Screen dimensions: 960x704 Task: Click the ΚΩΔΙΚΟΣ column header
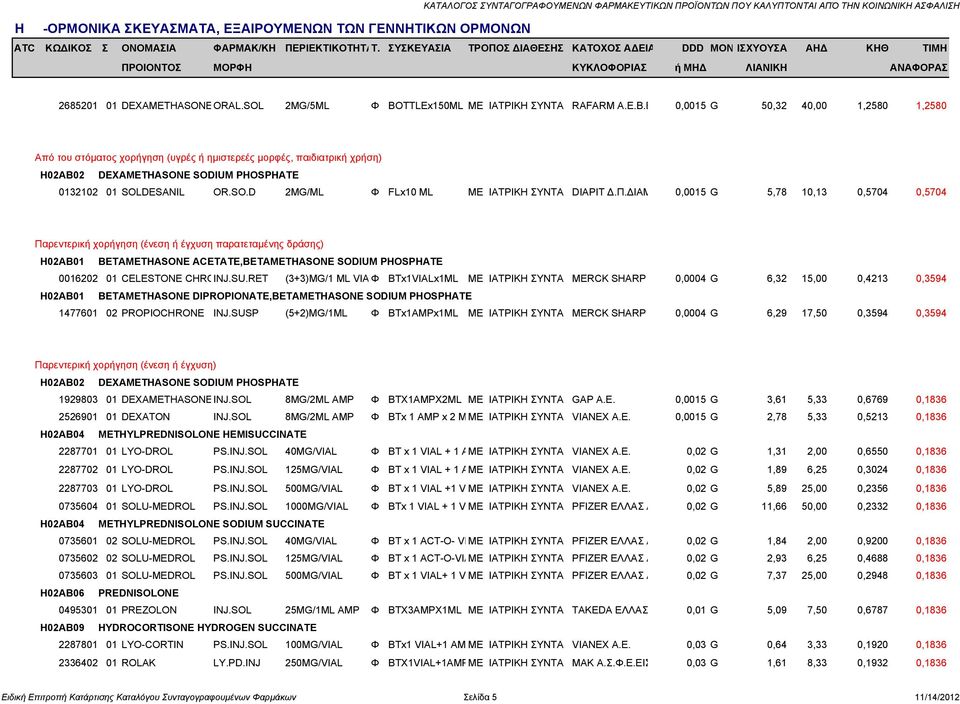[x=68, y=48]
